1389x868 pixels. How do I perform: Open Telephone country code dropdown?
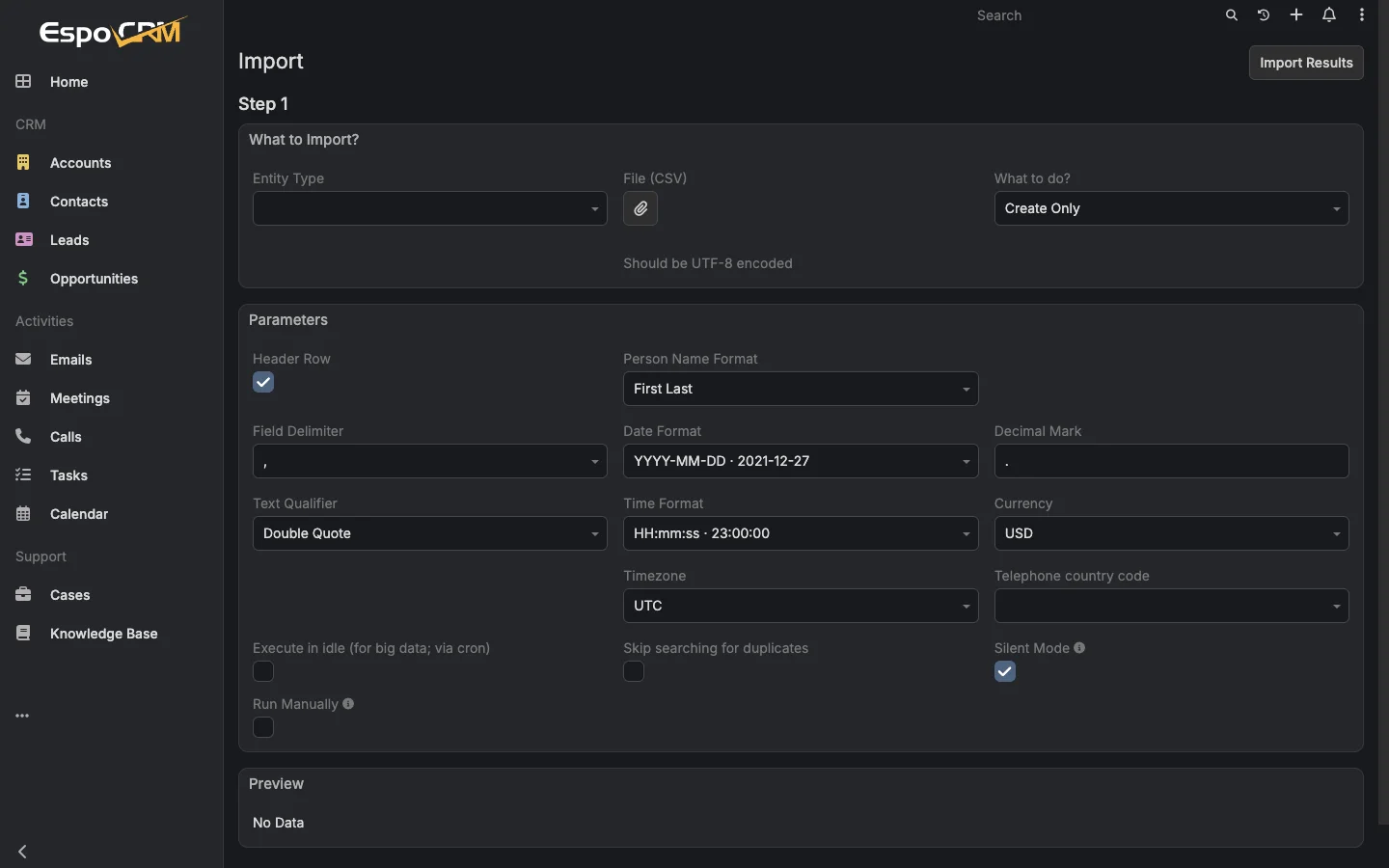click(x=1172, y=606)
